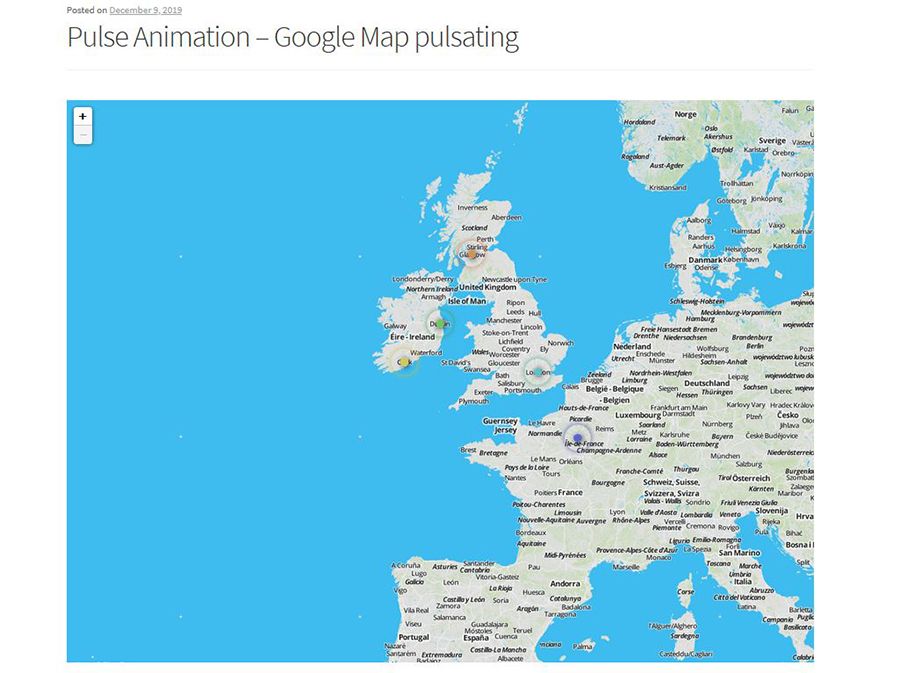Click the Slovenija map label

coord(771,511)
